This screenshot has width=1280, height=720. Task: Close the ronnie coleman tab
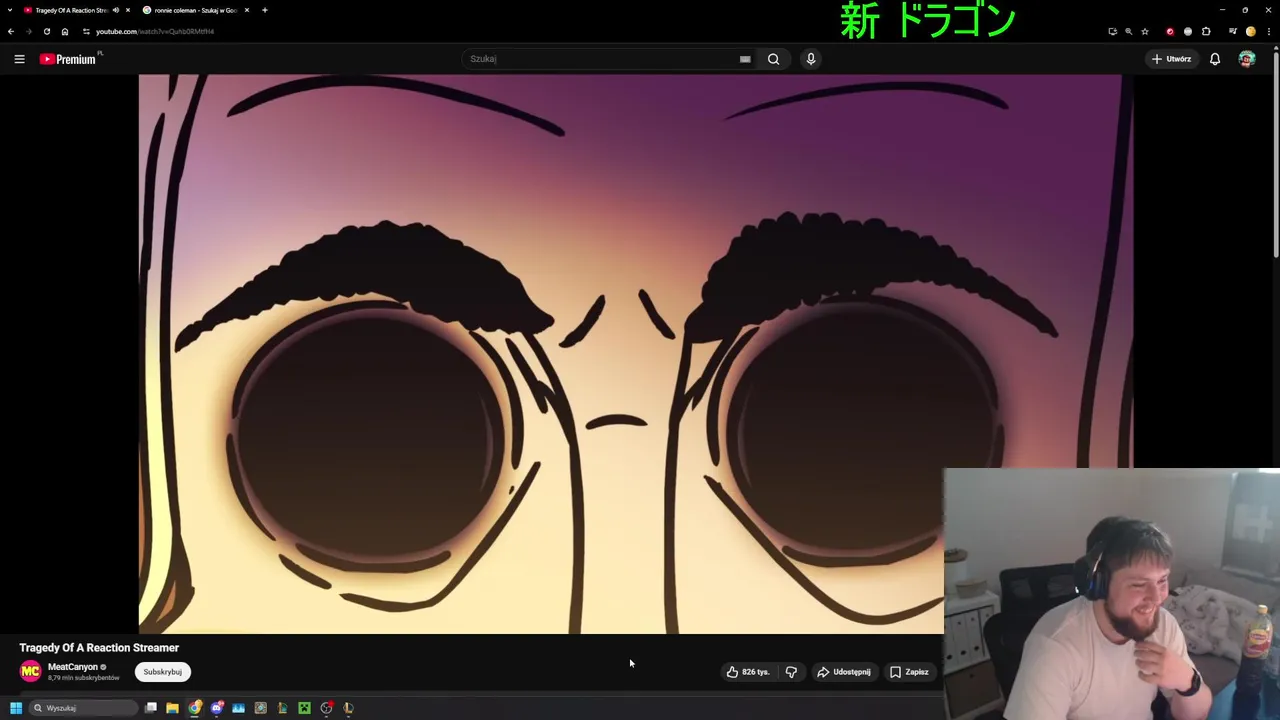(246, 10)
